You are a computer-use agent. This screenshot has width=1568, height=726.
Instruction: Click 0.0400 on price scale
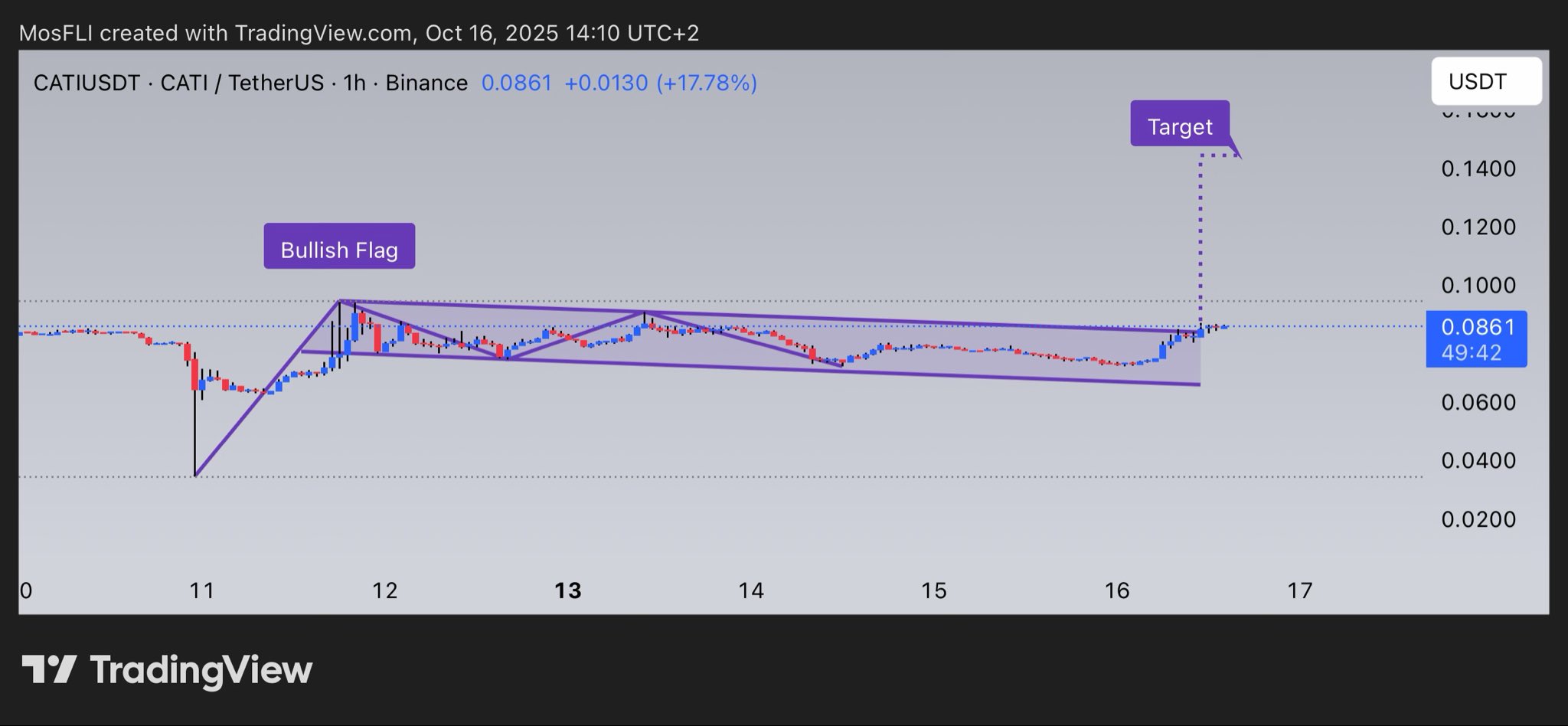1478,460
